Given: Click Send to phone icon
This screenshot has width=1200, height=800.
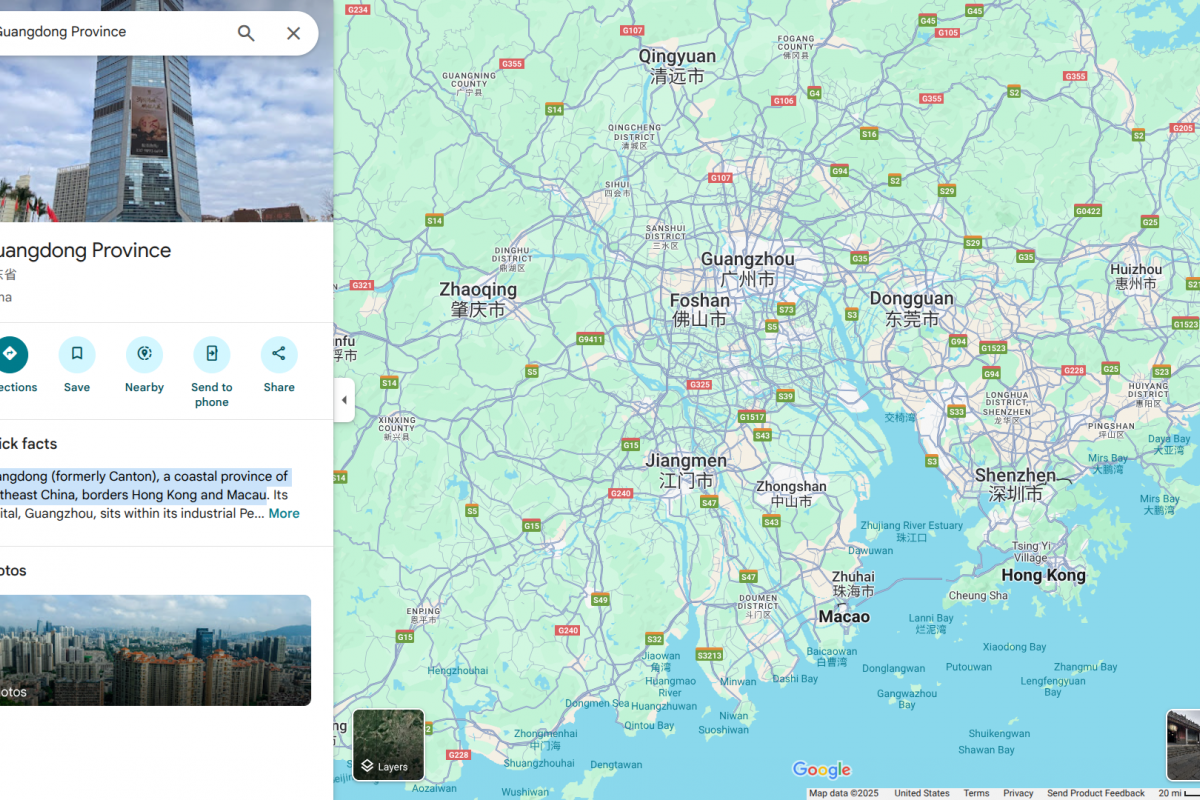Looking at the screenshot, I should click(x=211, y=354).
